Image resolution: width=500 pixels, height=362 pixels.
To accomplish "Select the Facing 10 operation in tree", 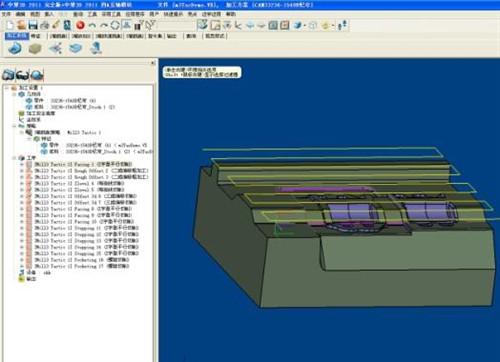I will [x=83, y=221].
